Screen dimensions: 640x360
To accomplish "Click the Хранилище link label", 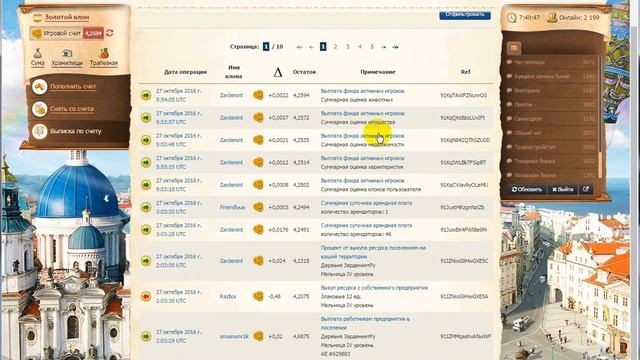I will [x=67, y=63].
